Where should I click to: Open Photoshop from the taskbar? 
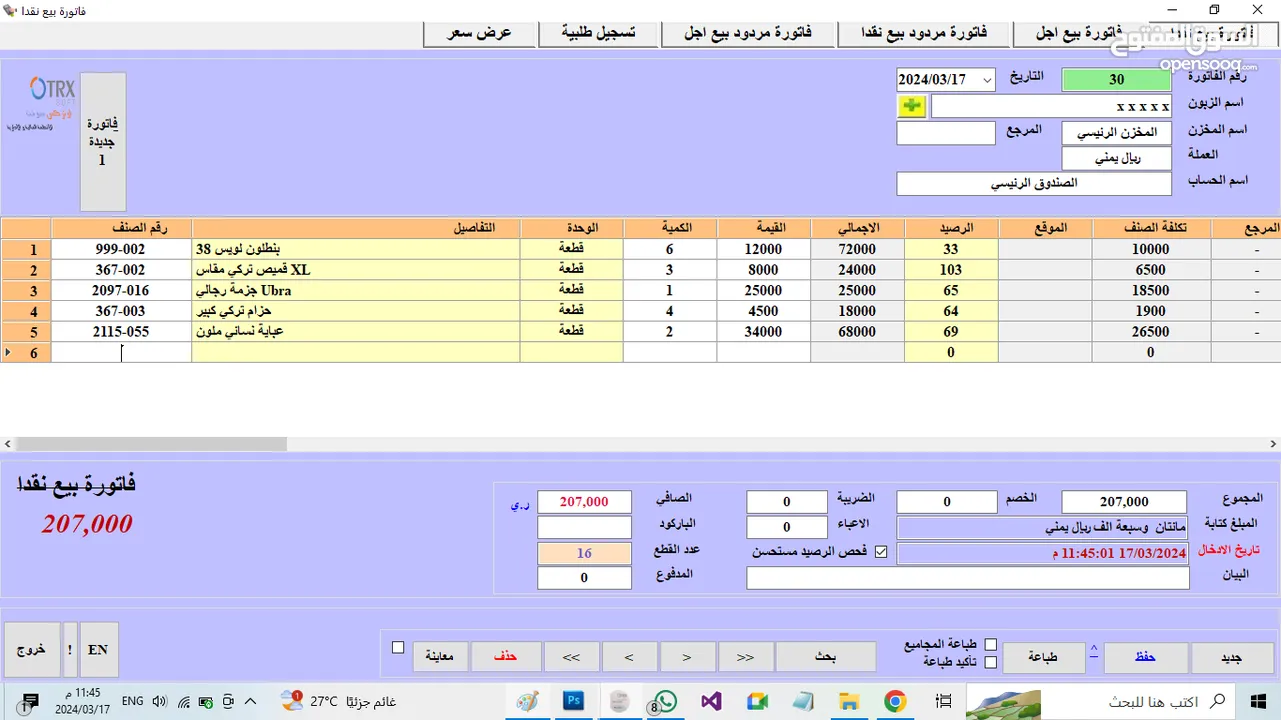[x=573, y=701]
